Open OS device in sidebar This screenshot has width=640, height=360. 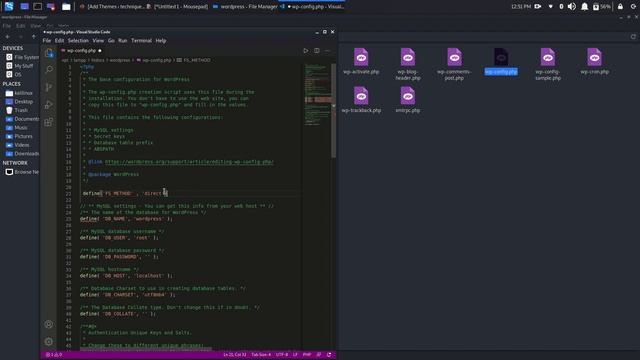tap(14, 74)
